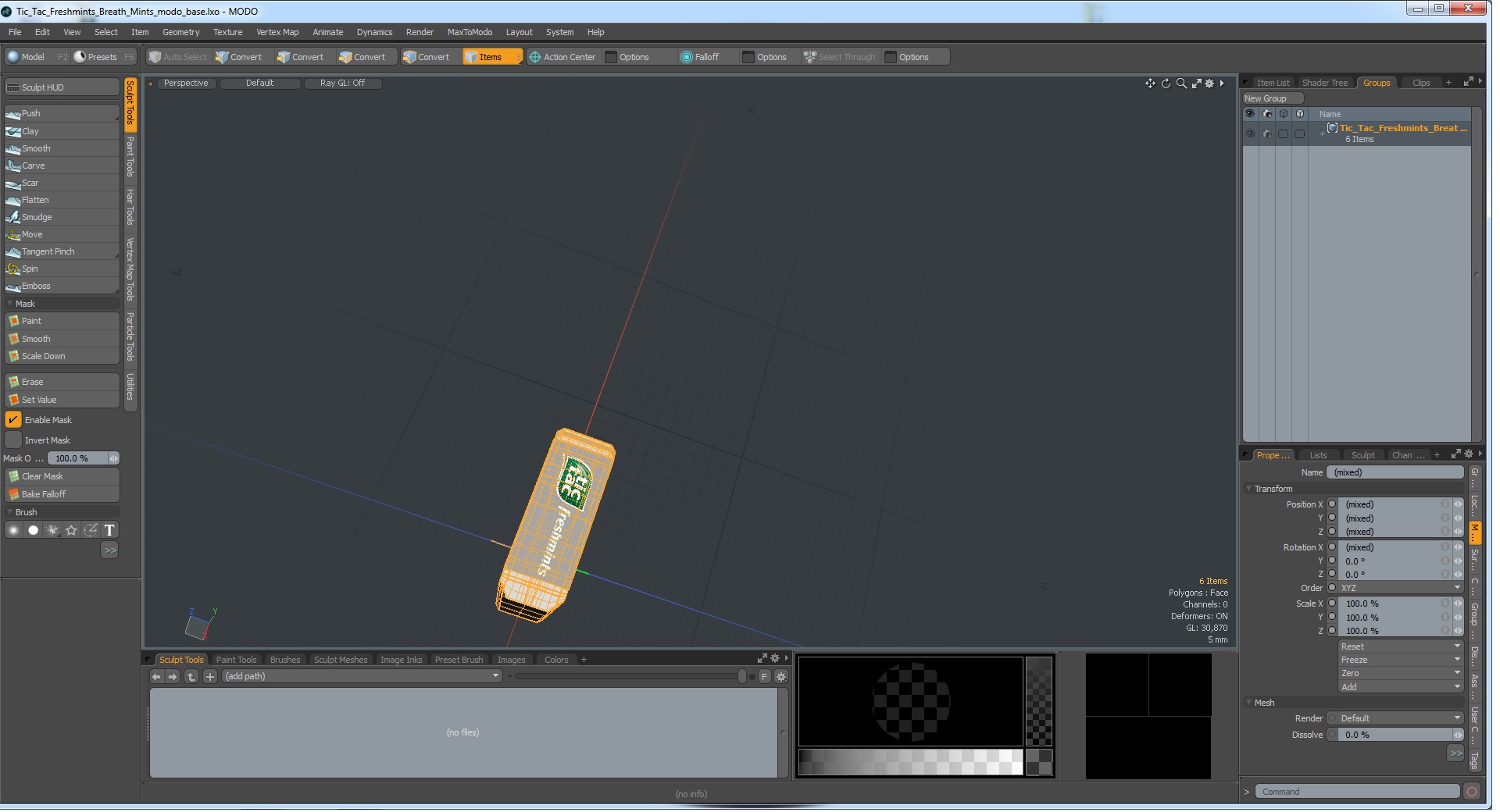Open preset browser gear options

coord(781,678)
